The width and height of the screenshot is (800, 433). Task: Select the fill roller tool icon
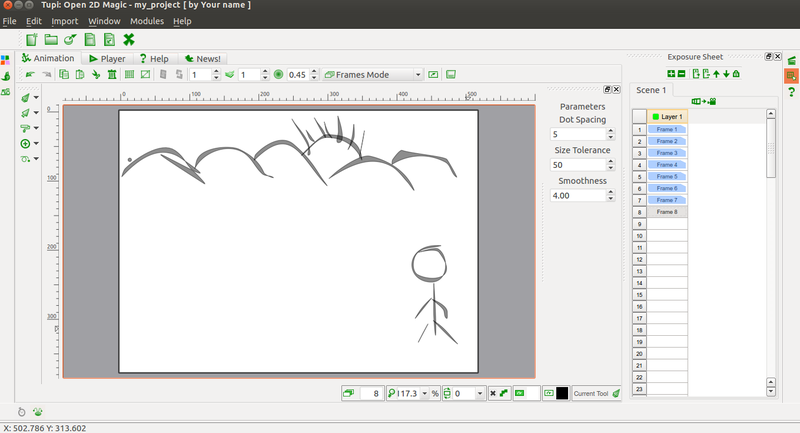coord(25,128)
